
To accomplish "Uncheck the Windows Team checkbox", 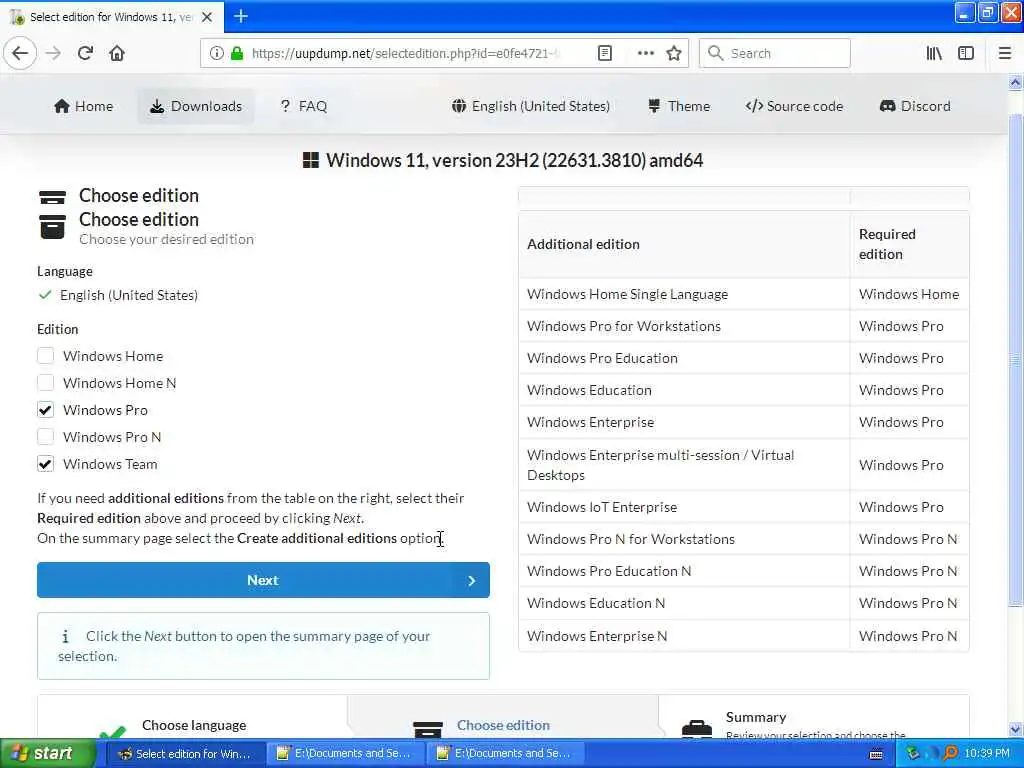I will 45,464.
